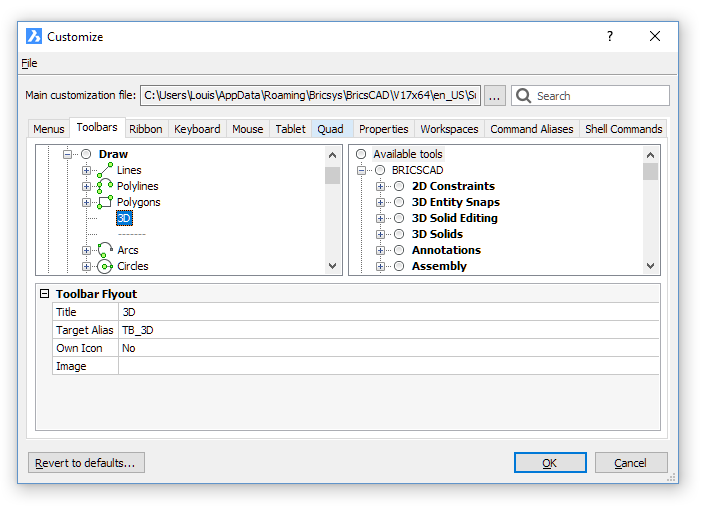Select the 2D Constraints radio circle
This screenshot has width=705, height=509.
(x=399, y=186)
